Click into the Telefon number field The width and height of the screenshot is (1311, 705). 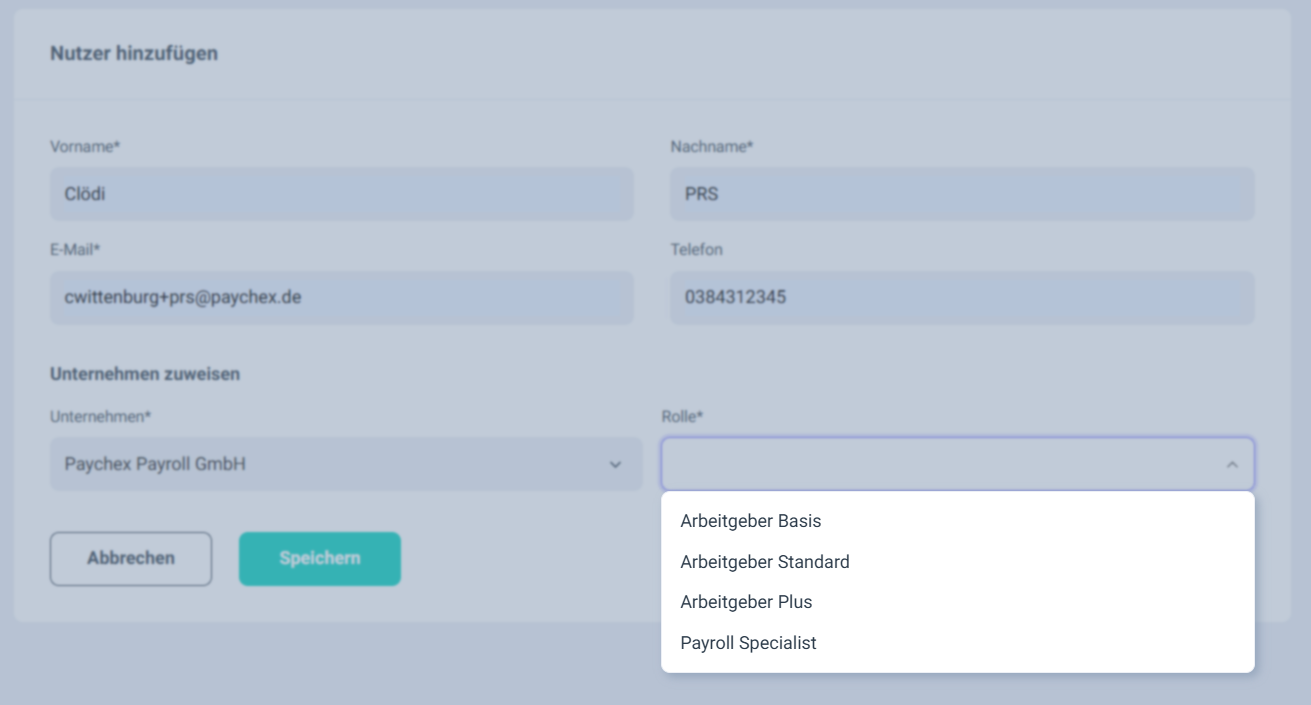961,298
